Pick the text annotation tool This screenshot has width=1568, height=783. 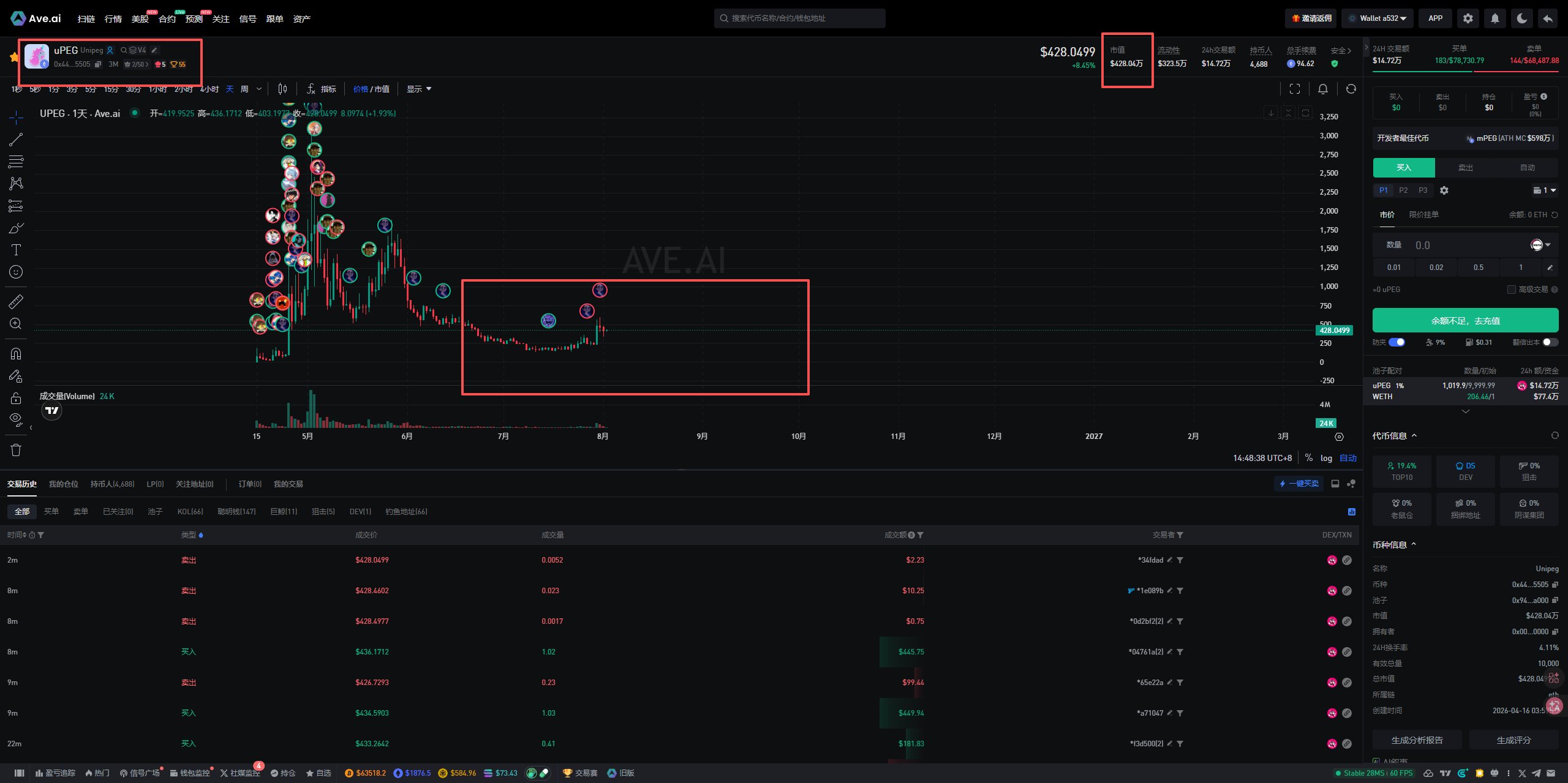click(16, 250)
